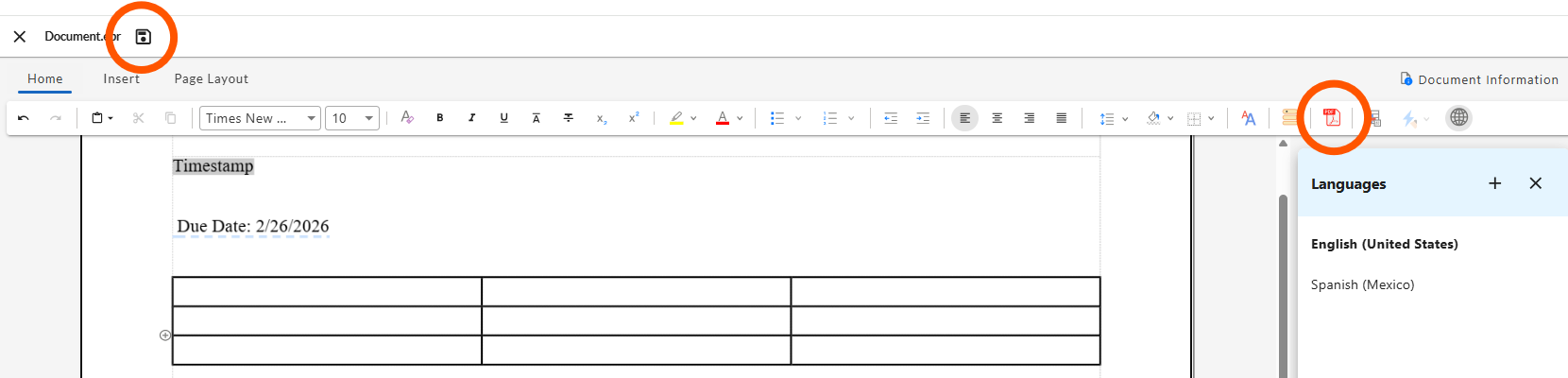Expand the font color dropdown arrow
The image size is (1568, 378).
click(740, 118)
